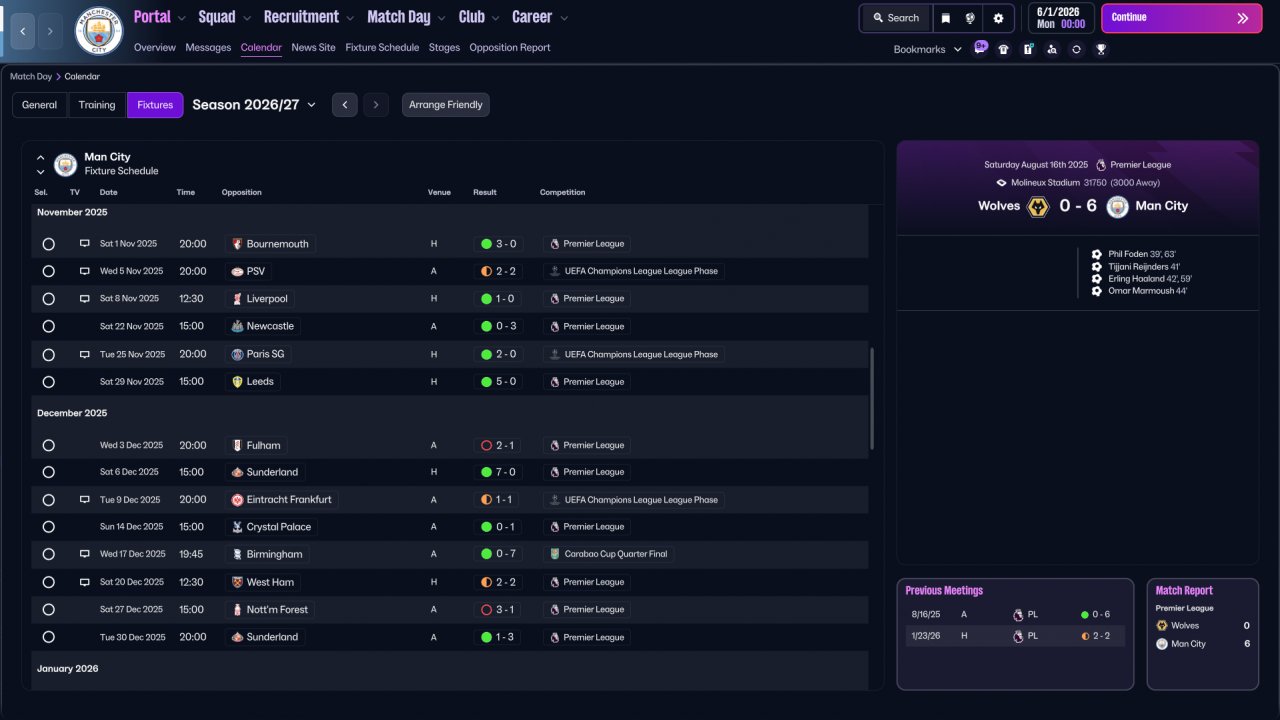Viewport: 1280px width, 720px height.
Task: Click the Arrange Friendly button
Action: (446, 105)
